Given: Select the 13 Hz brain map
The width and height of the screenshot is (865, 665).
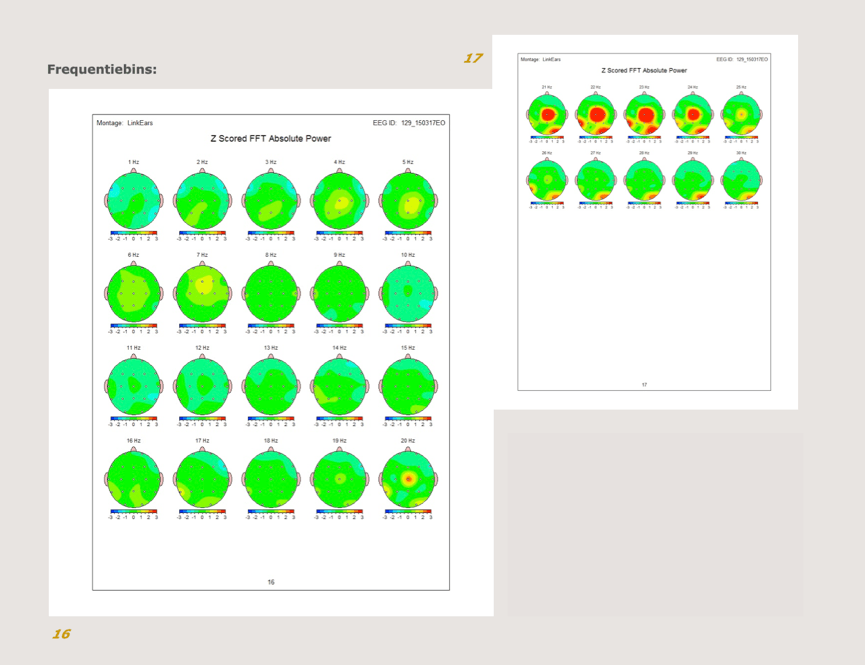Looking at the screenshot, I should point(271,386).
